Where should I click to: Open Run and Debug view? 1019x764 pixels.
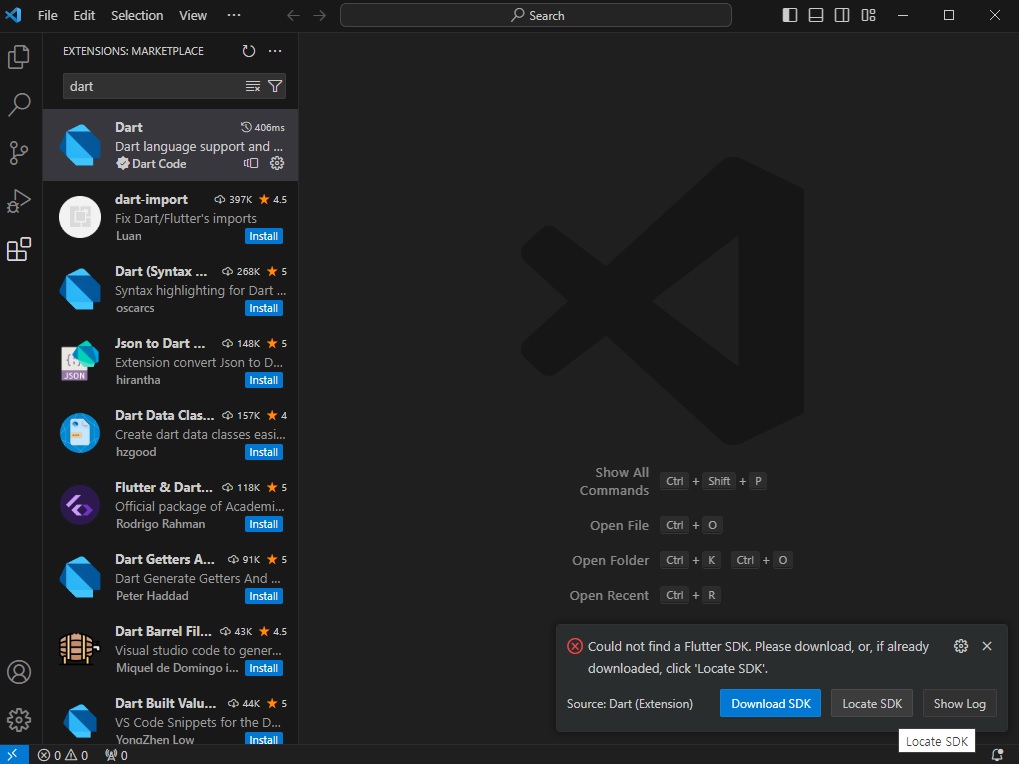point(19,201)
